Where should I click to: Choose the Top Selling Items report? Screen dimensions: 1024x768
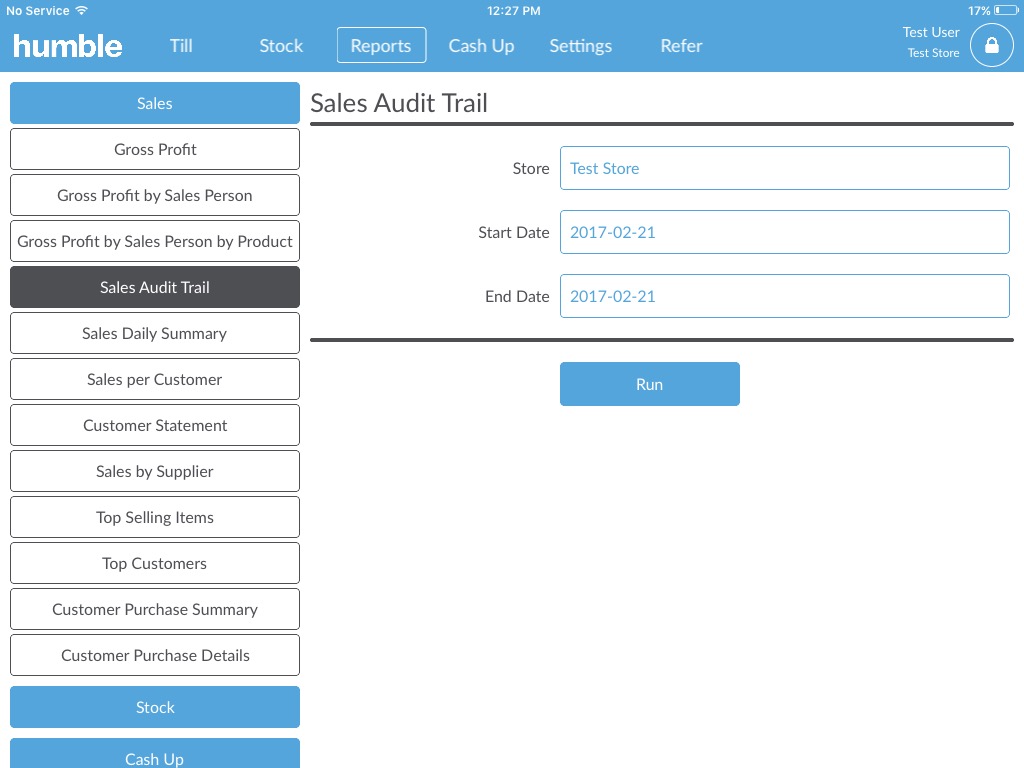click(x=155, y=517)
